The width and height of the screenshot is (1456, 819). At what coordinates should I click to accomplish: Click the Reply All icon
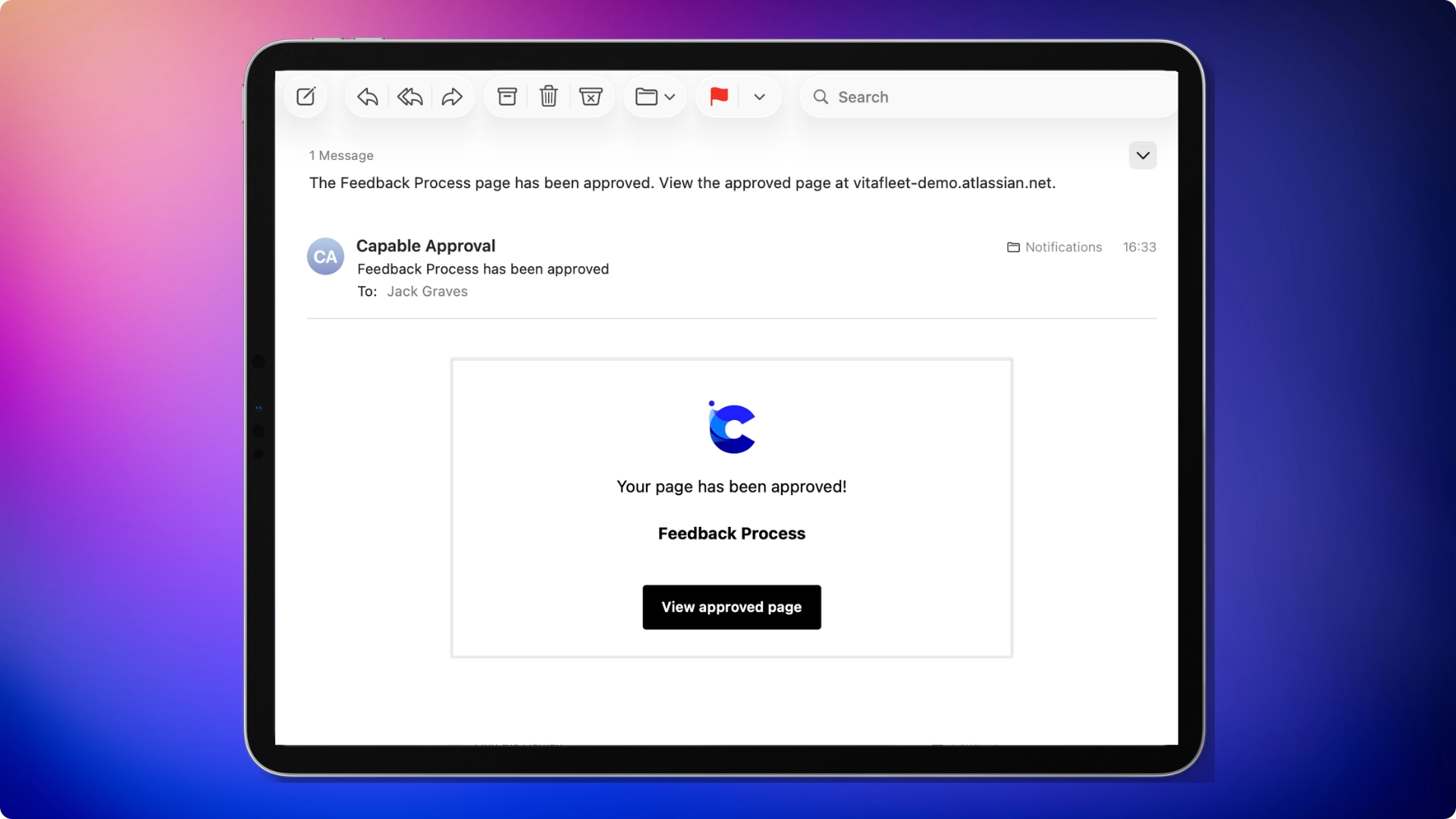[x=410, y=97]
